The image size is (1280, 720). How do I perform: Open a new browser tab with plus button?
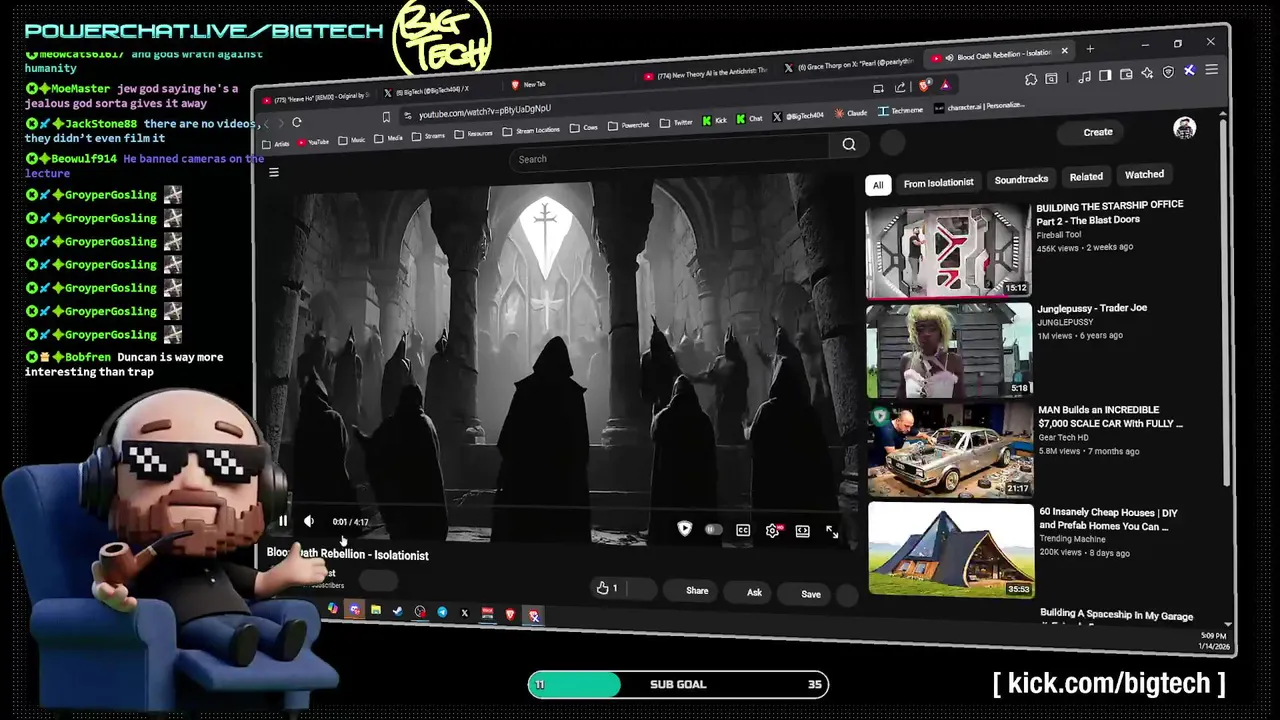coord(1090,49)
